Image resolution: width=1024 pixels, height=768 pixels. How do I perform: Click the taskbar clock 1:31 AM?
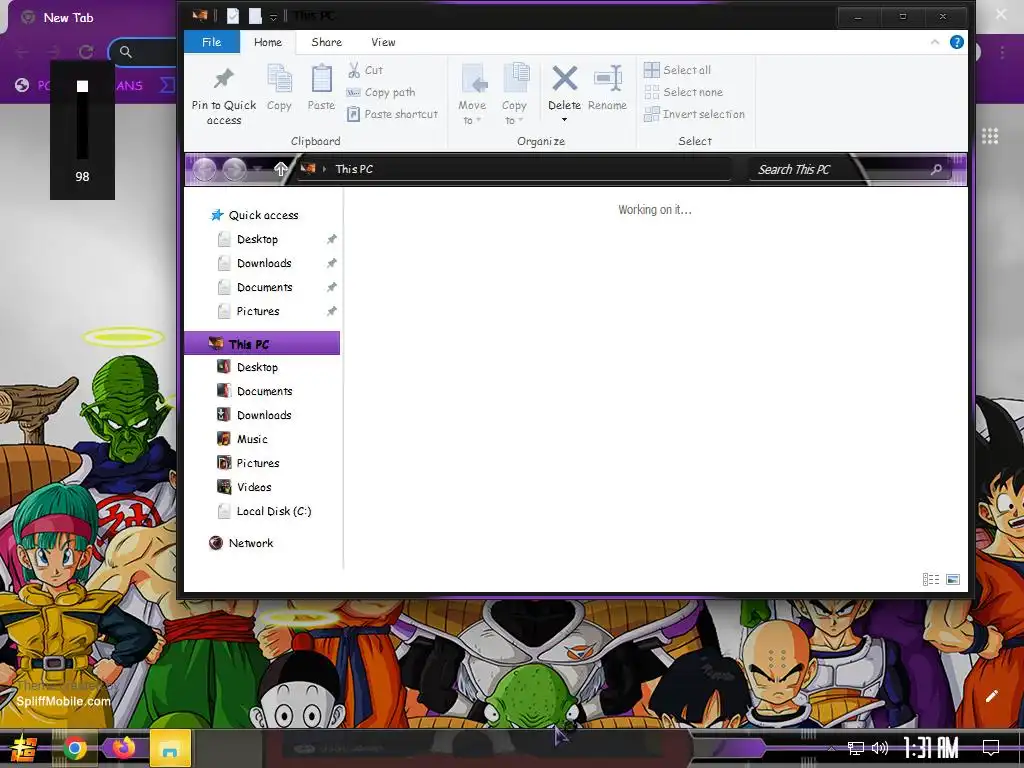coord(931,748)
